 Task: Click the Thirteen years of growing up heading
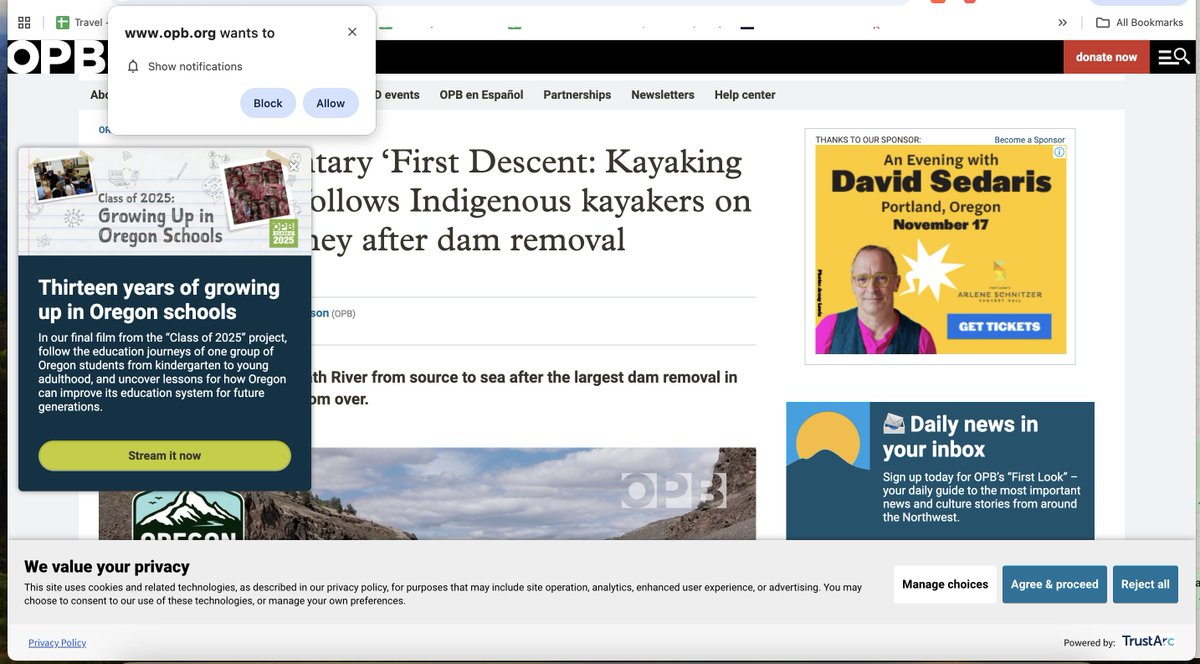coord(159,299)
